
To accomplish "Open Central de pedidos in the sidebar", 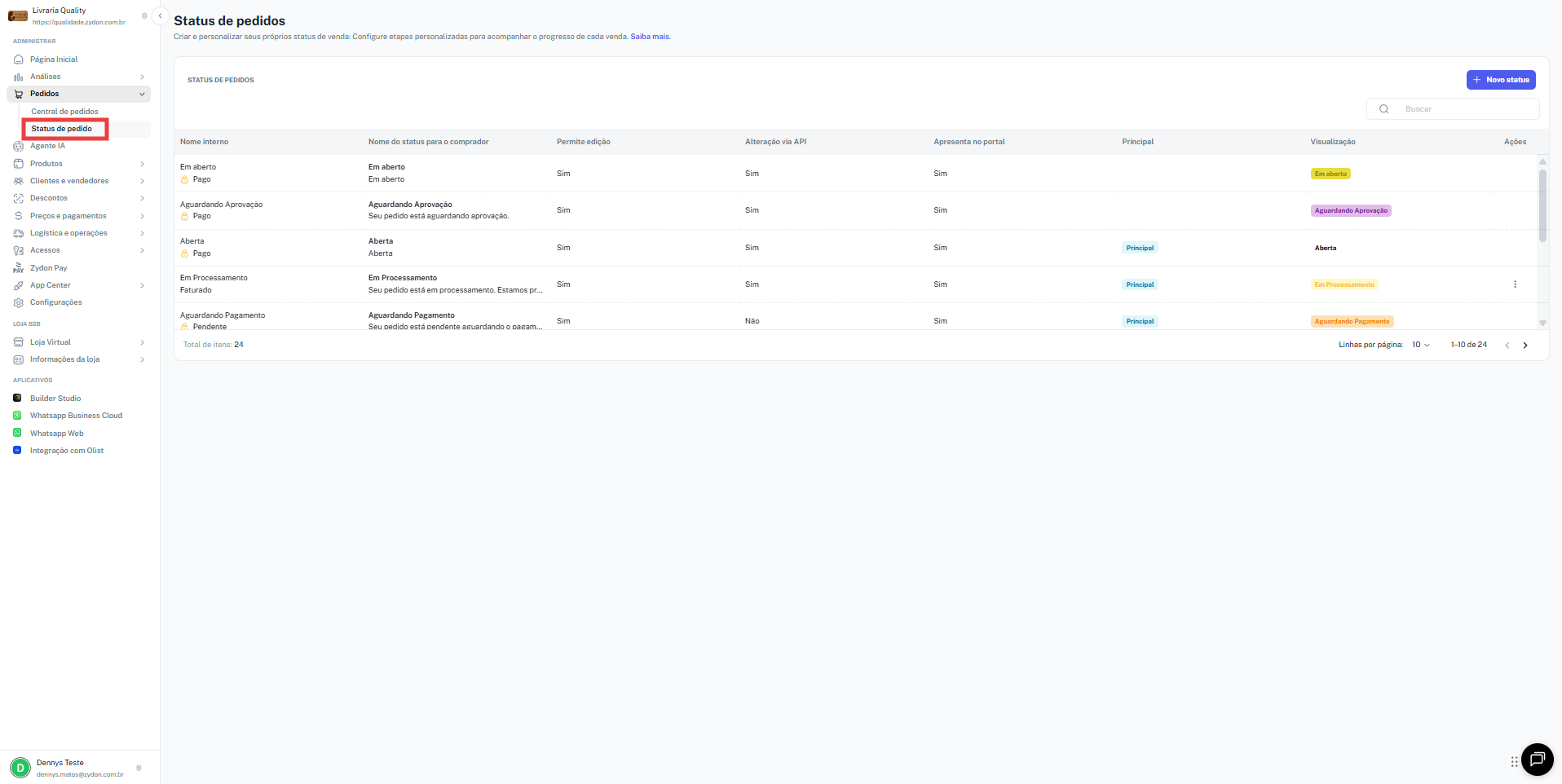I will pos(64,112).
